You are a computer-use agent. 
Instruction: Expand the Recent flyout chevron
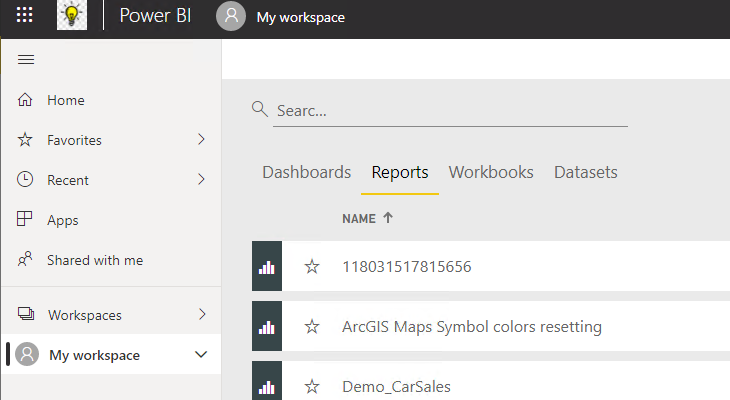point(201,179)
